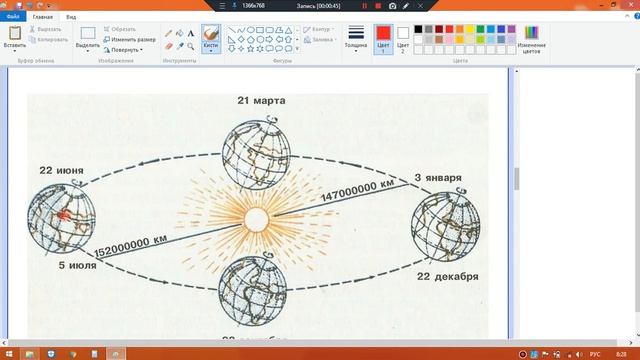Choose the triangle shape
Image resolution: width=640 pixels, height=360 pixels.
pos(289,30)
